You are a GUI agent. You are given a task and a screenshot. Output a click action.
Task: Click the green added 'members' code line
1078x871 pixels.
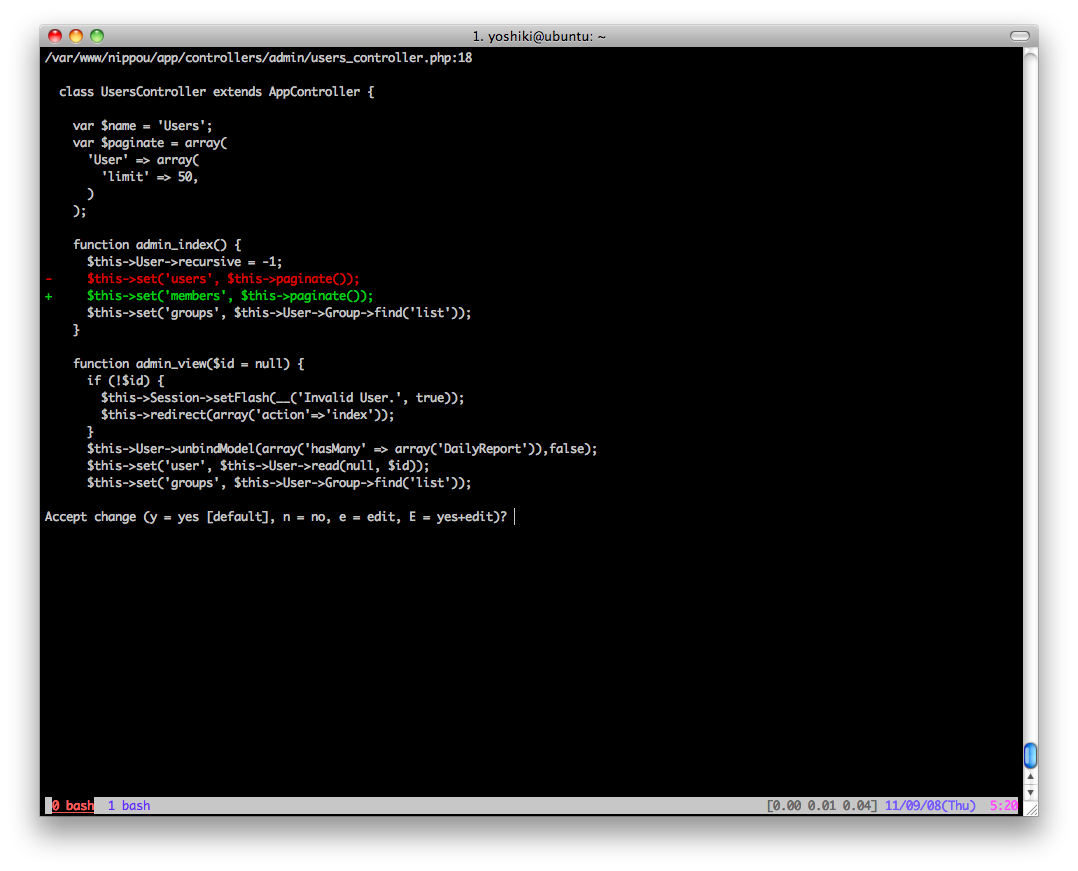[x=229, y=296]
